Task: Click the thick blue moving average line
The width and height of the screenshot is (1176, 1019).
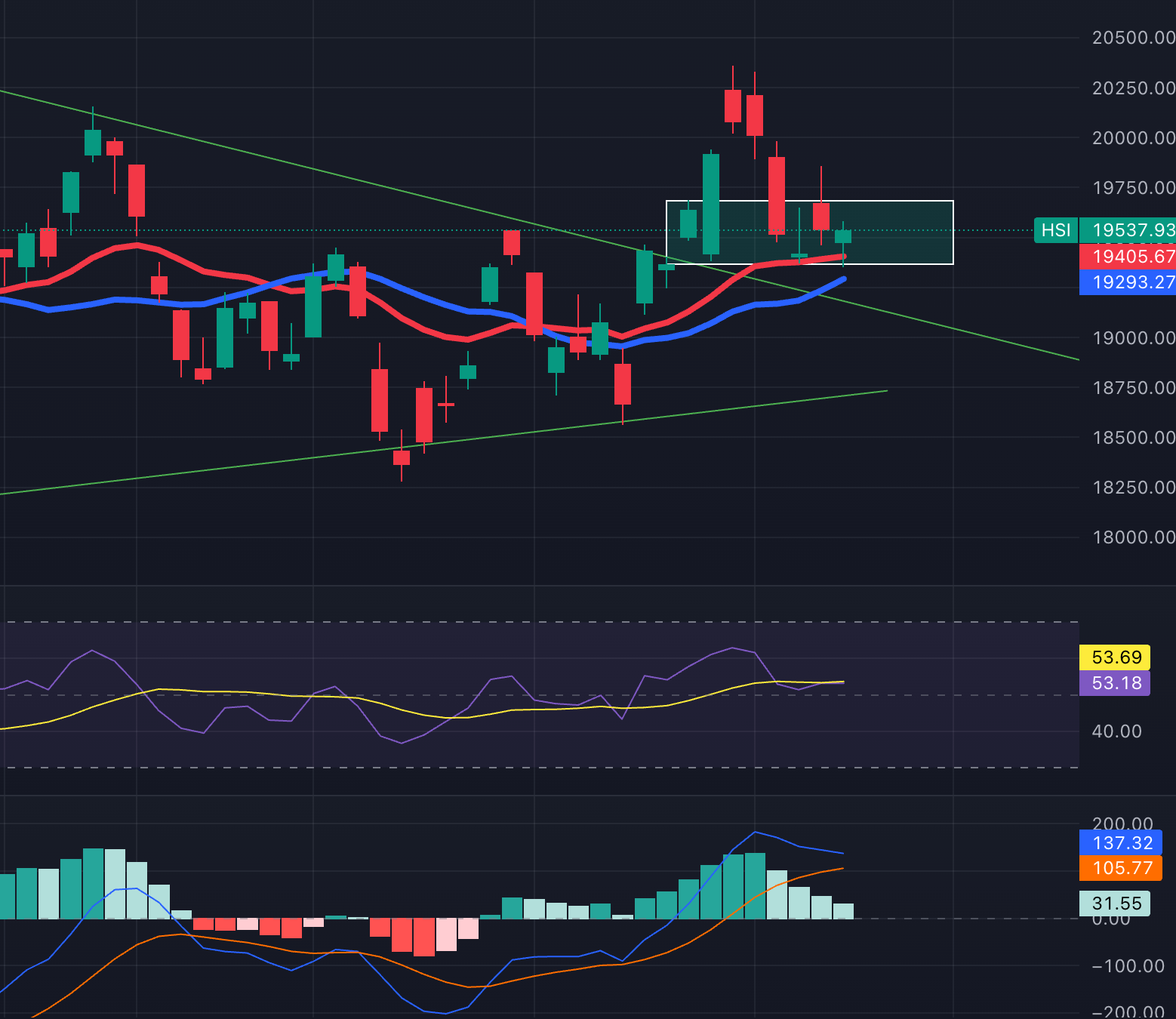Action: [423, 296]
